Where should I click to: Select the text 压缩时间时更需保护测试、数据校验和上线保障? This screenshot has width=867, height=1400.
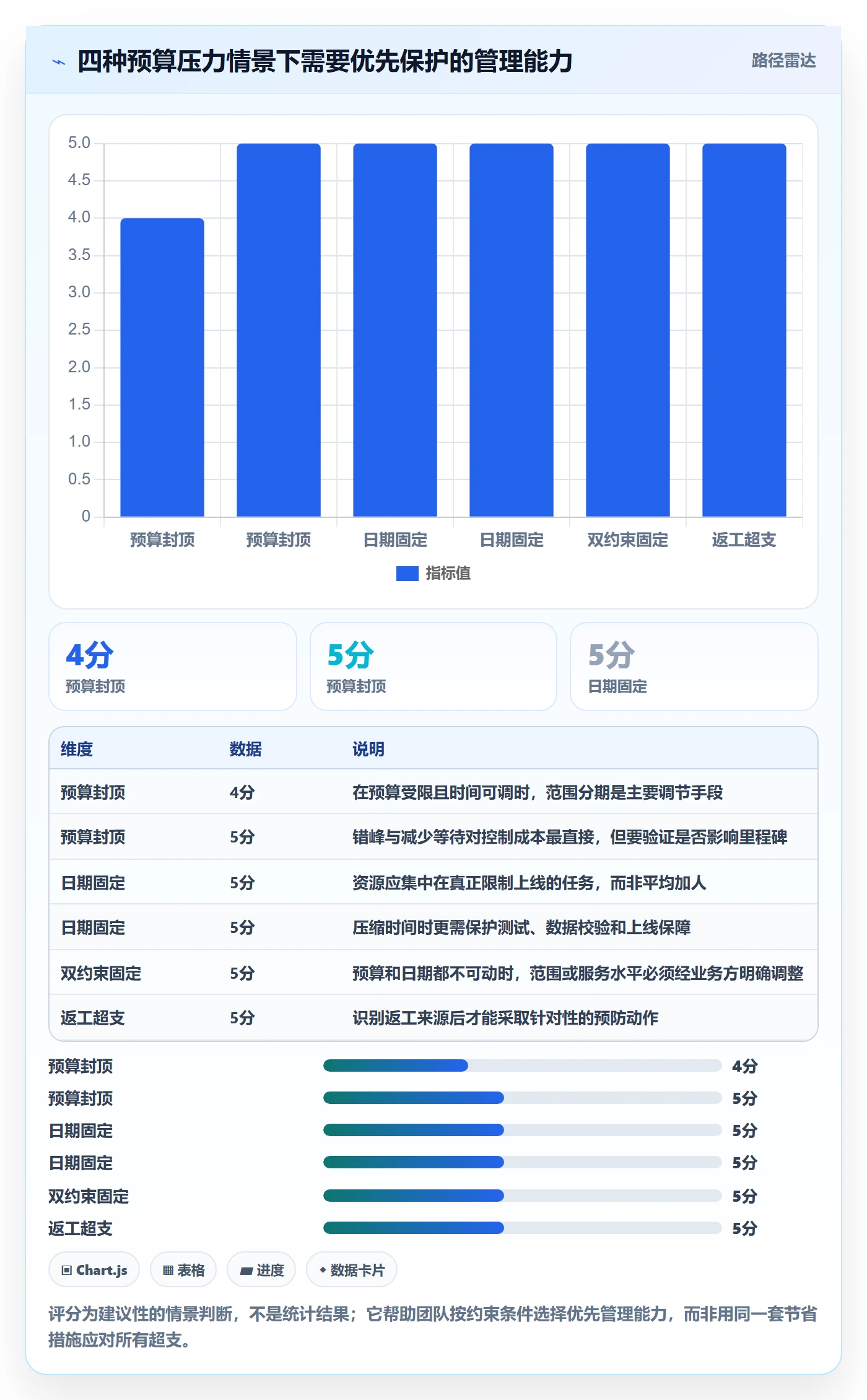tap(521, 928)
